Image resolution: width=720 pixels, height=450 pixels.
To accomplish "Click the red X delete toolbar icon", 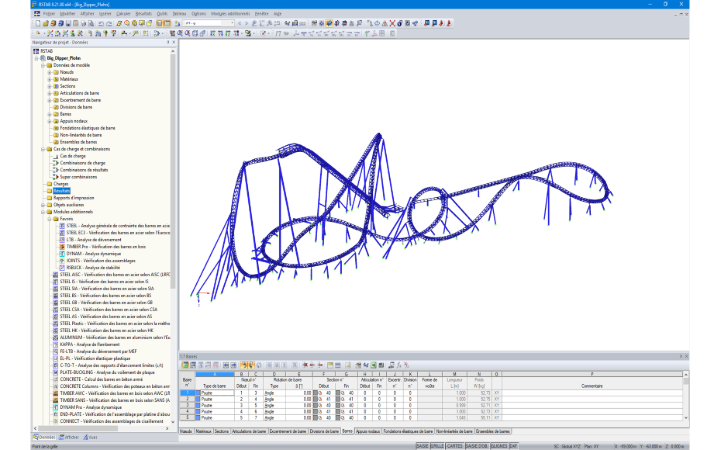I will [x=392, y=23].
